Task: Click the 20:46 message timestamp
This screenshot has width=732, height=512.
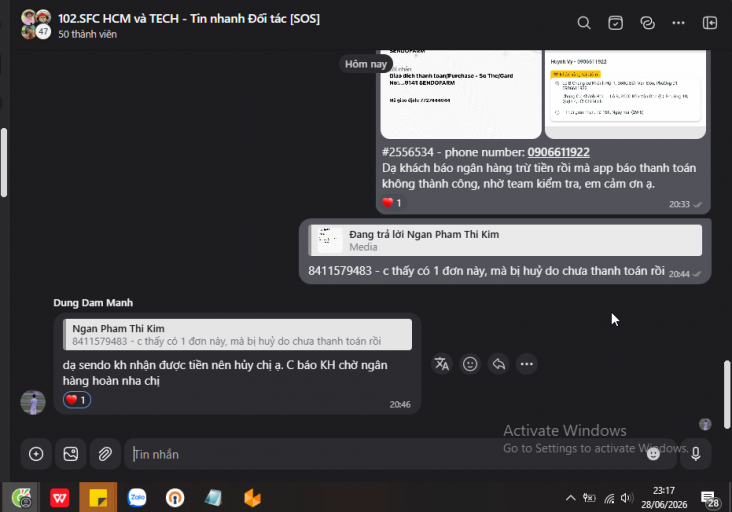Action: point(400,405)
